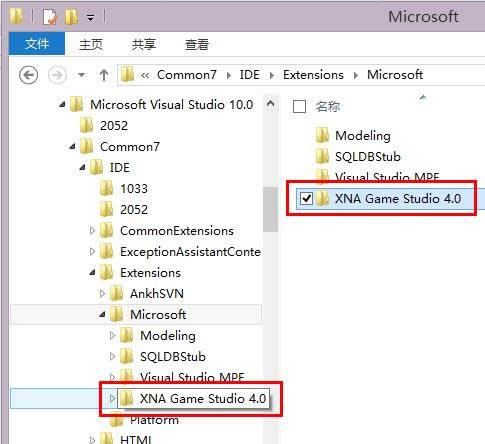Sort by the 名称 column header

point(328,107)
